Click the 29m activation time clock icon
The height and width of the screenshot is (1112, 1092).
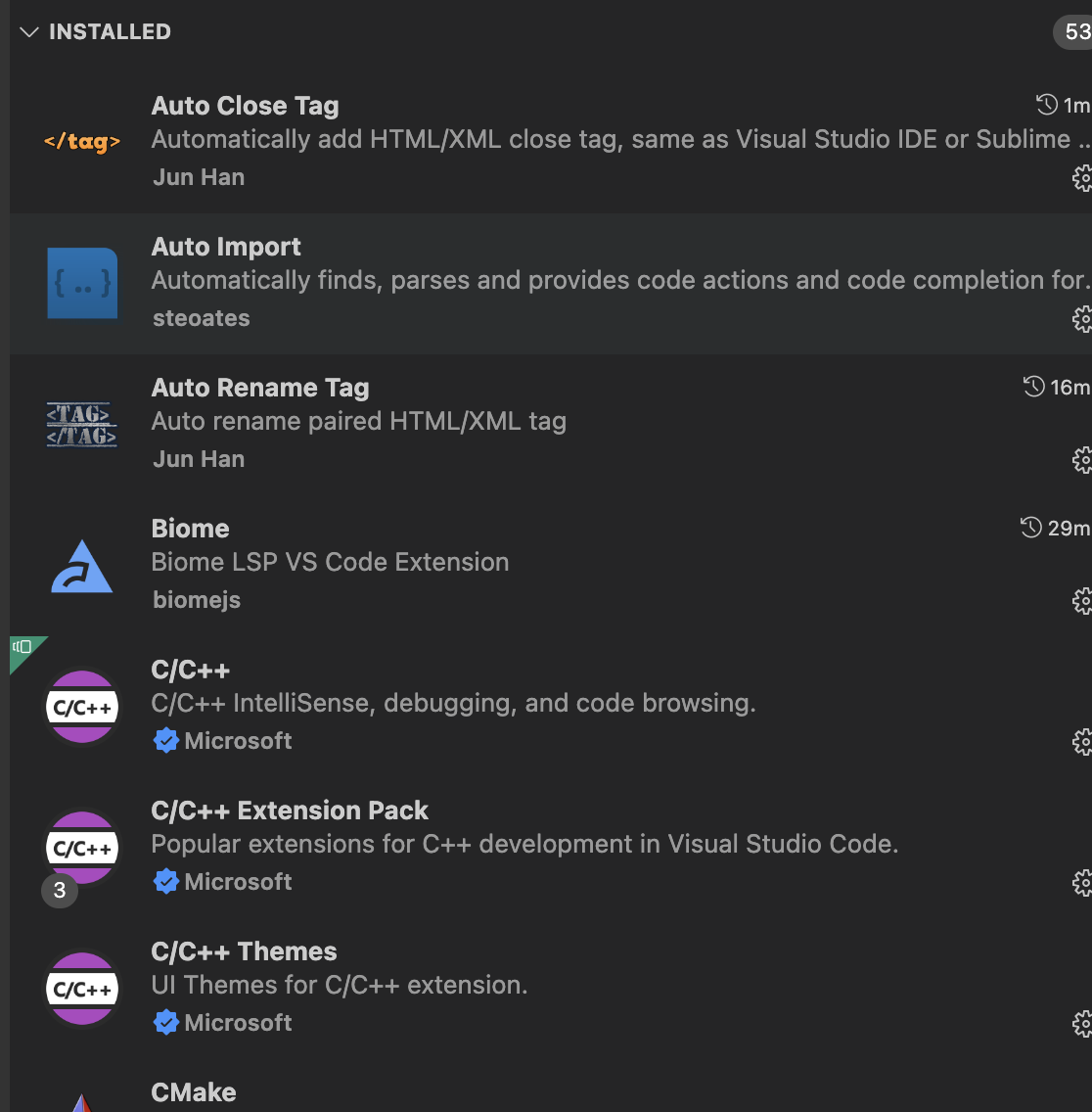pyautogui.click(x=1031, y=528)
